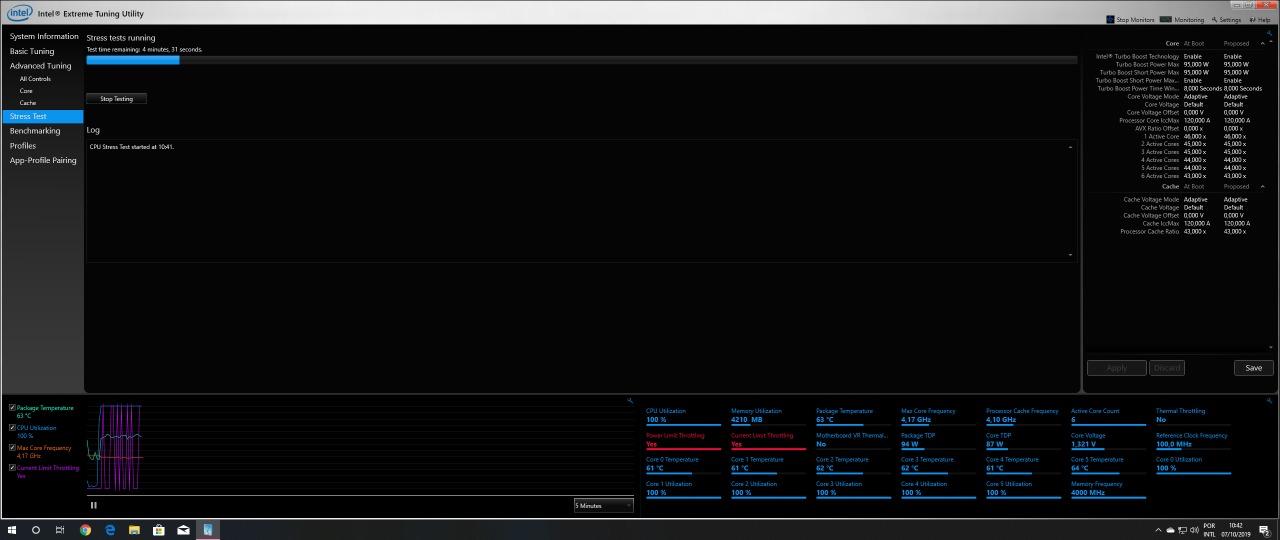Image resolution: width=1280 pixels, height=540 pixels.
Task: Select the Stress Test sidebar item
Action: coord(41,117)
